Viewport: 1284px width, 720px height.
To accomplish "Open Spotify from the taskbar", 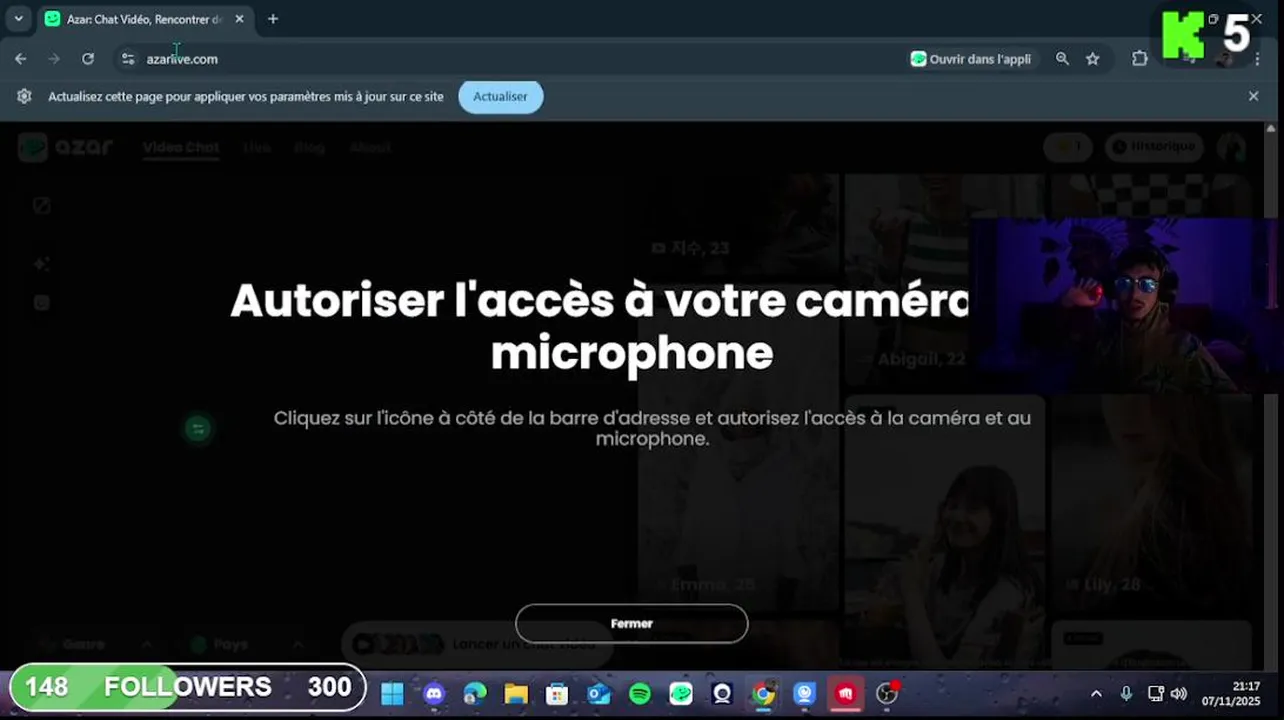I will (x=640, y=693).
